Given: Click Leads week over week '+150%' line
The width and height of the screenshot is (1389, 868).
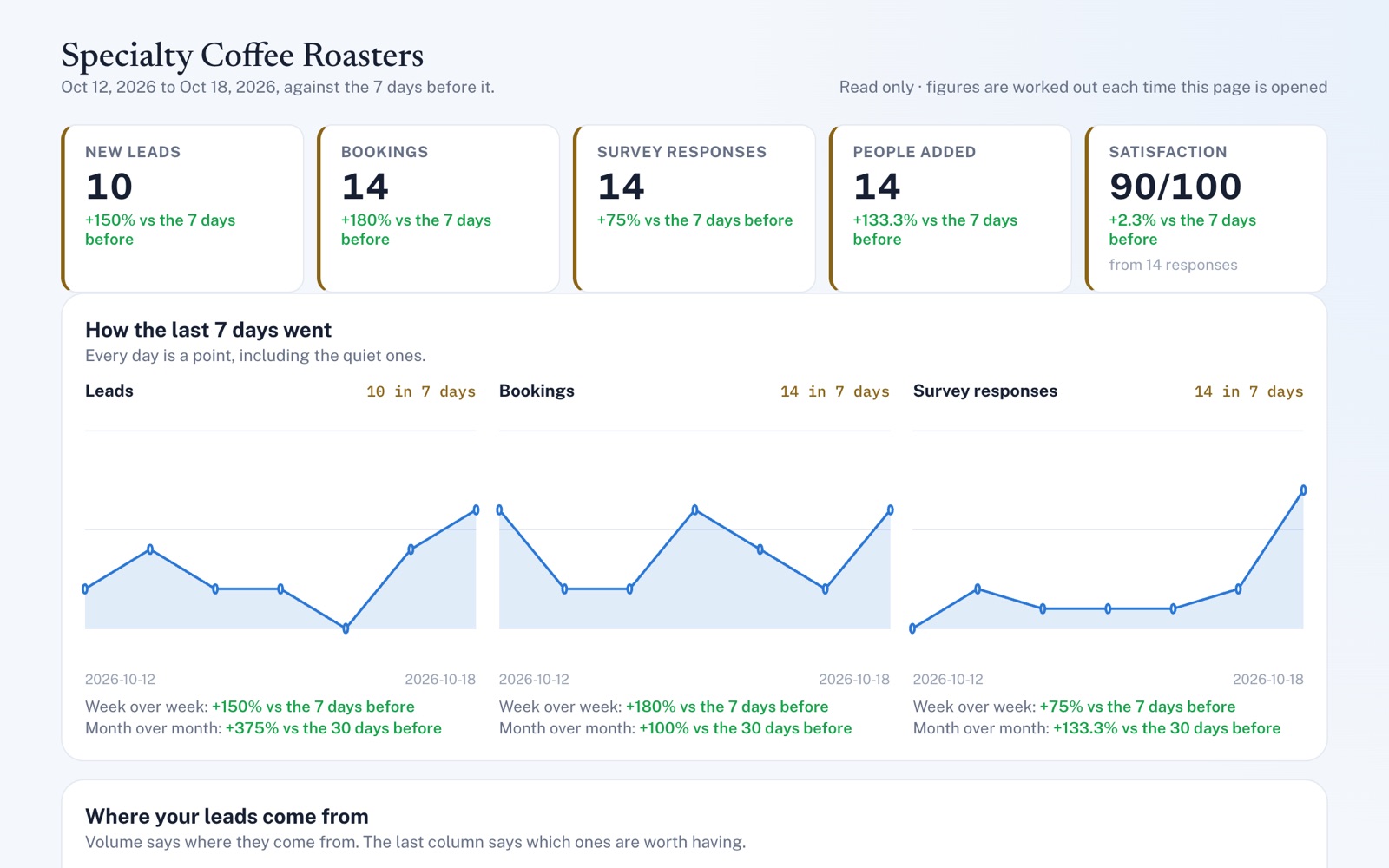Looking at the screenshot, I should [x=250, y=707].
